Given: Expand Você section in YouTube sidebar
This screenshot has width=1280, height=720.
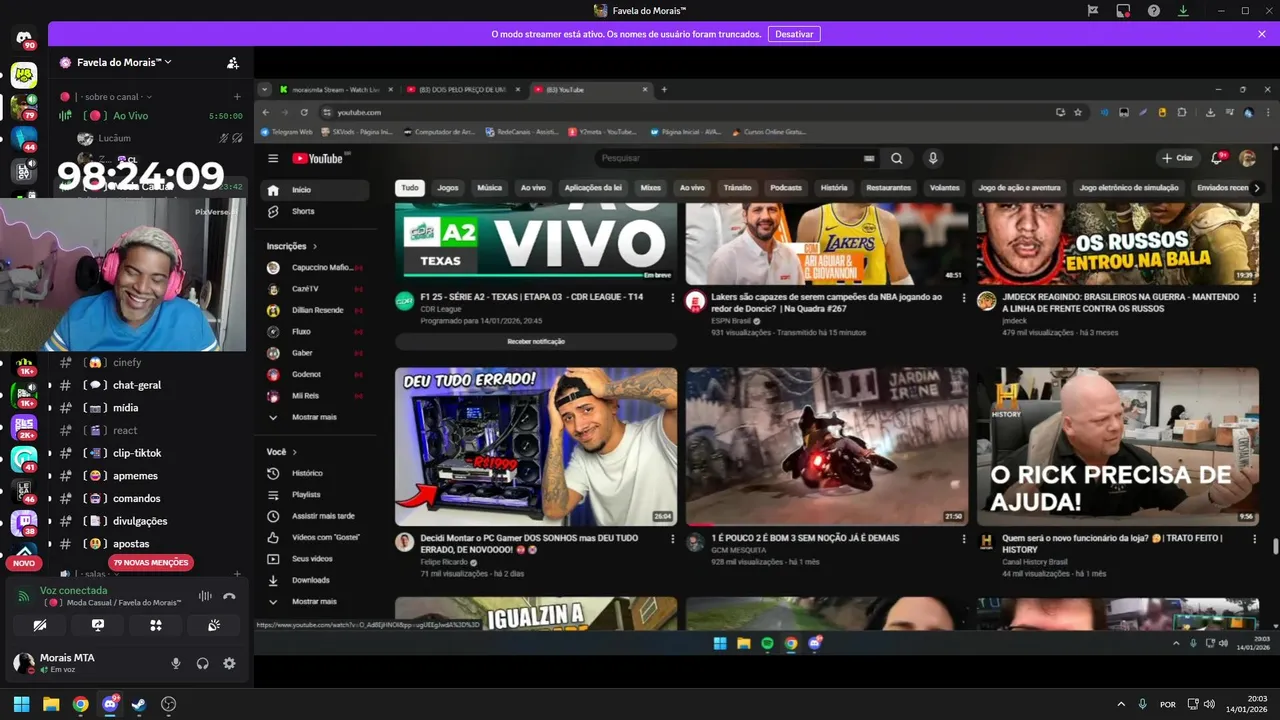Looking at the screenshot, I should point(281,452).
